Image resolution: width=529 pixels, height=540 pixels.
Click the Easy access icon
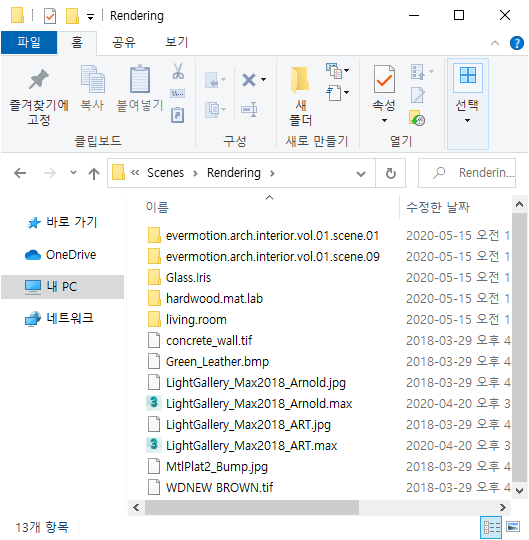(x=334, y=93)
